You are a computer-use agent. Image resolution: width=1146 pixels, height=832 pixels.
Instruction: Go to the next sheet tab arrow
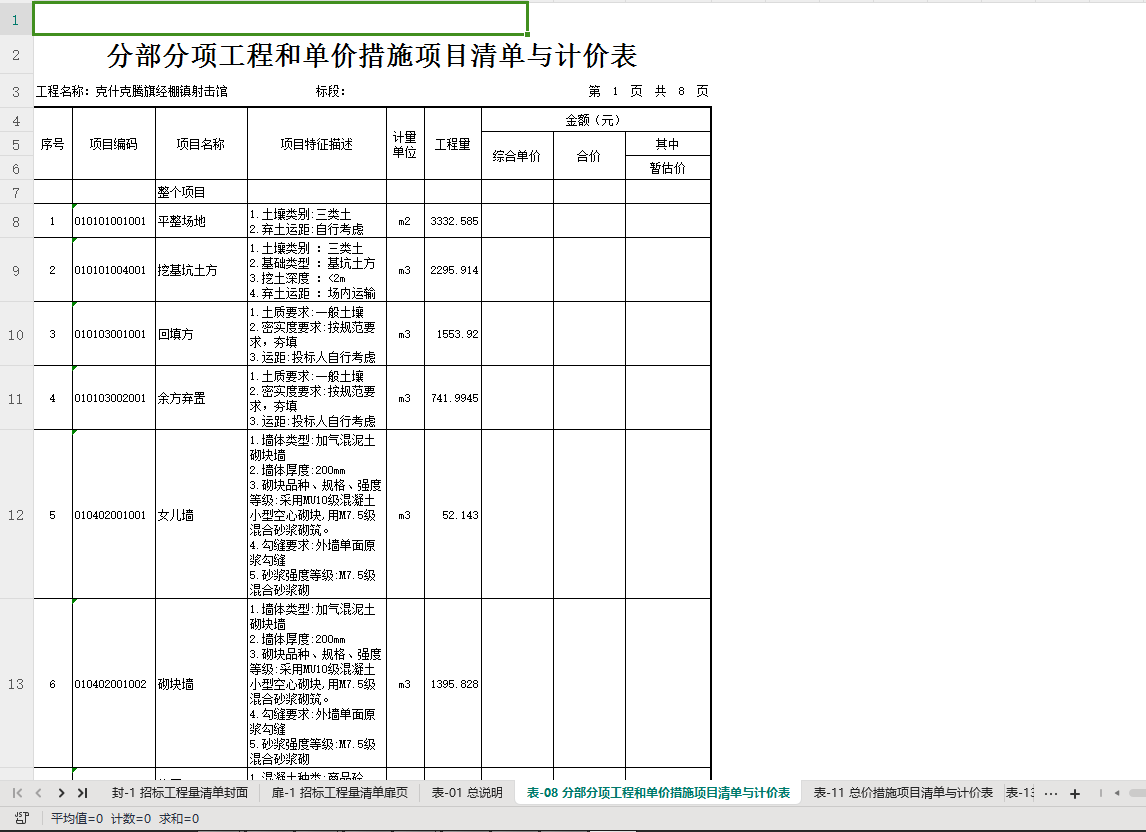tap(61, 793)
